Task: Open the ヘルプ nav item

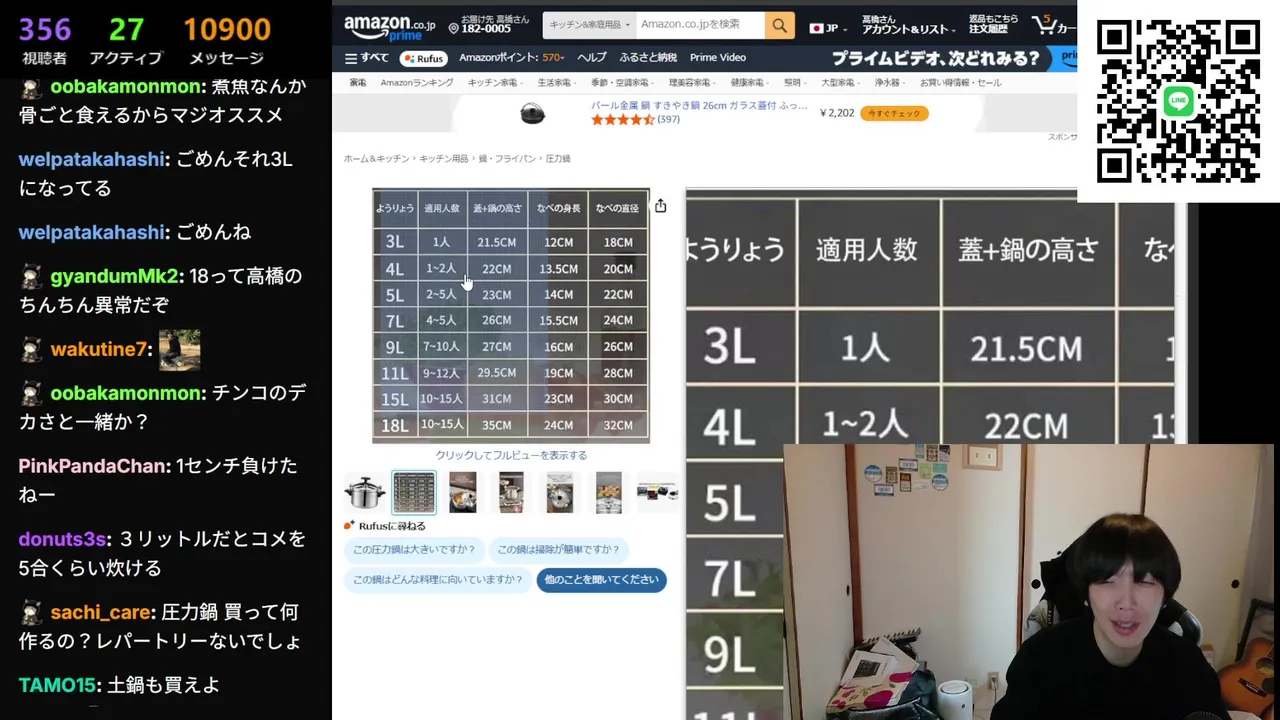Action: pos(591,58)
